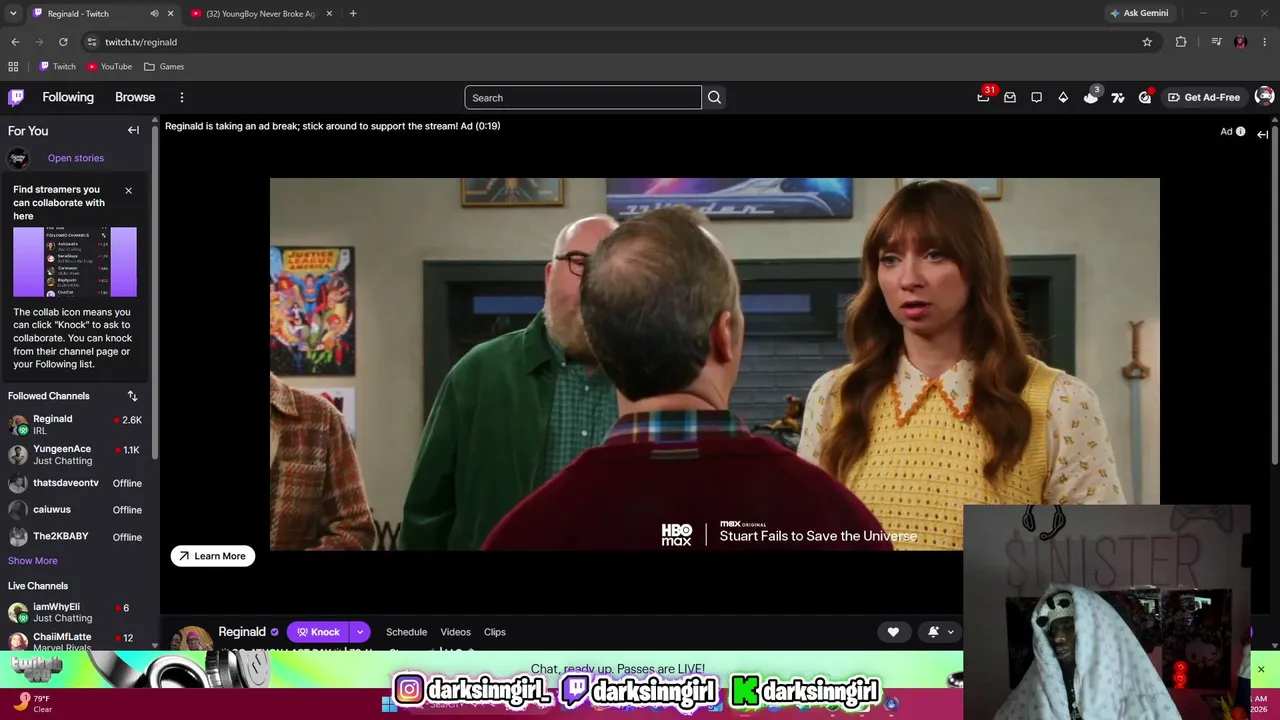Open the tab search dropdown
Screen dimensions: 1280x720
[13, 14]
